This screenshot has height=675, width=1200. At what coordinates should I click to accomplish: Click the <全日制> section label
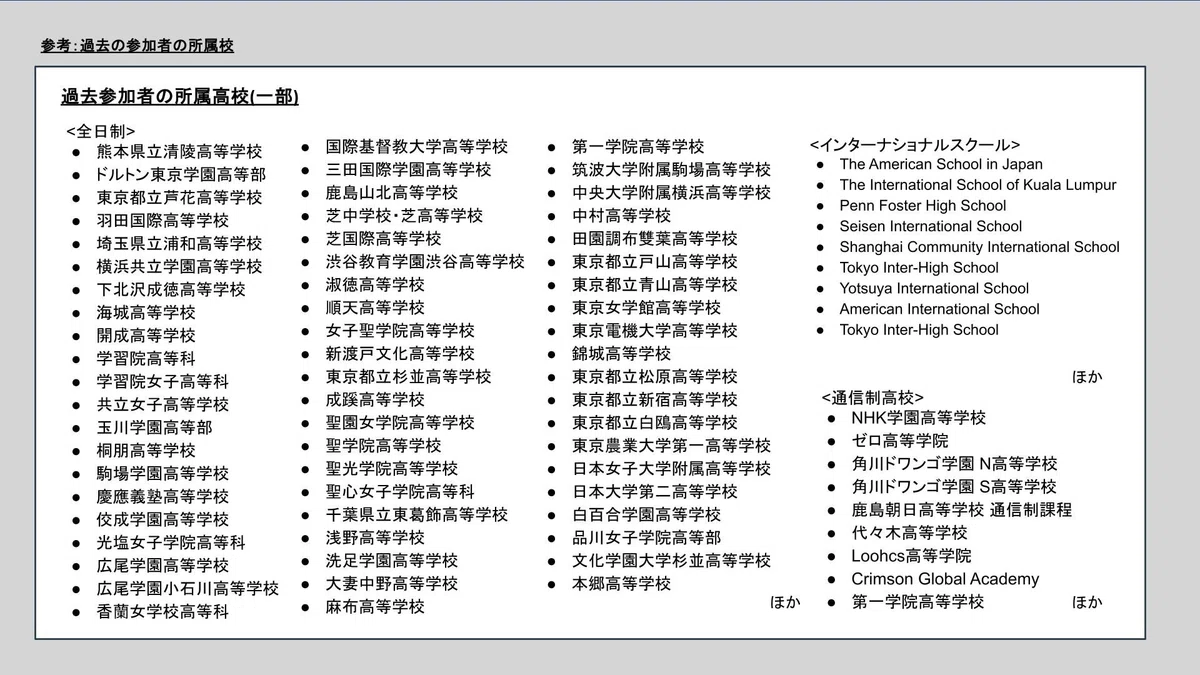click(x=101, y=131)
